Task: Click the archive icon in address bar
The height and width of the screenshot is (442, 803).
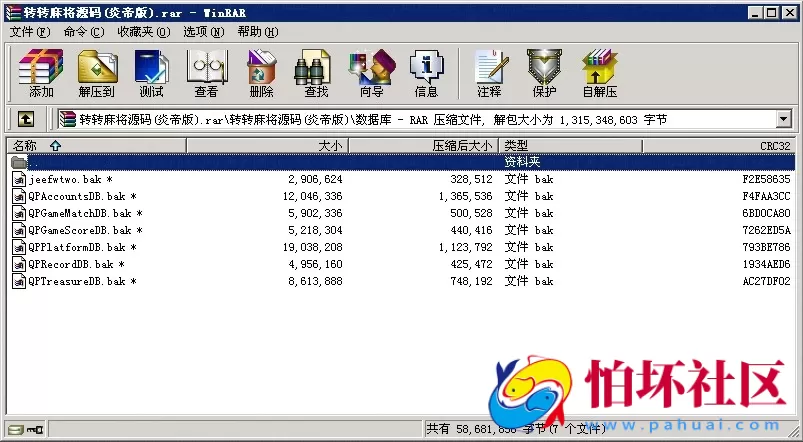Action: (67, 119)
